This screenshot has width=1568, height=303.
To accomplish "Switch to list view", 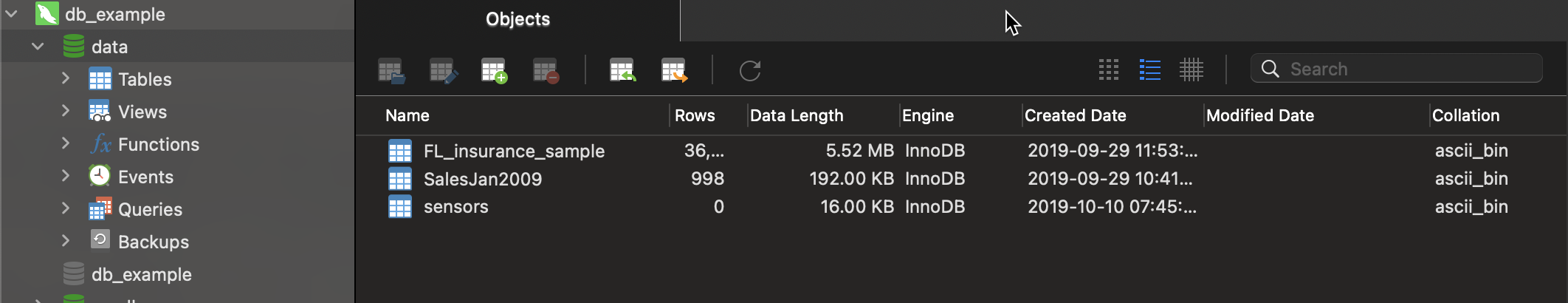I will [1149, 70].
